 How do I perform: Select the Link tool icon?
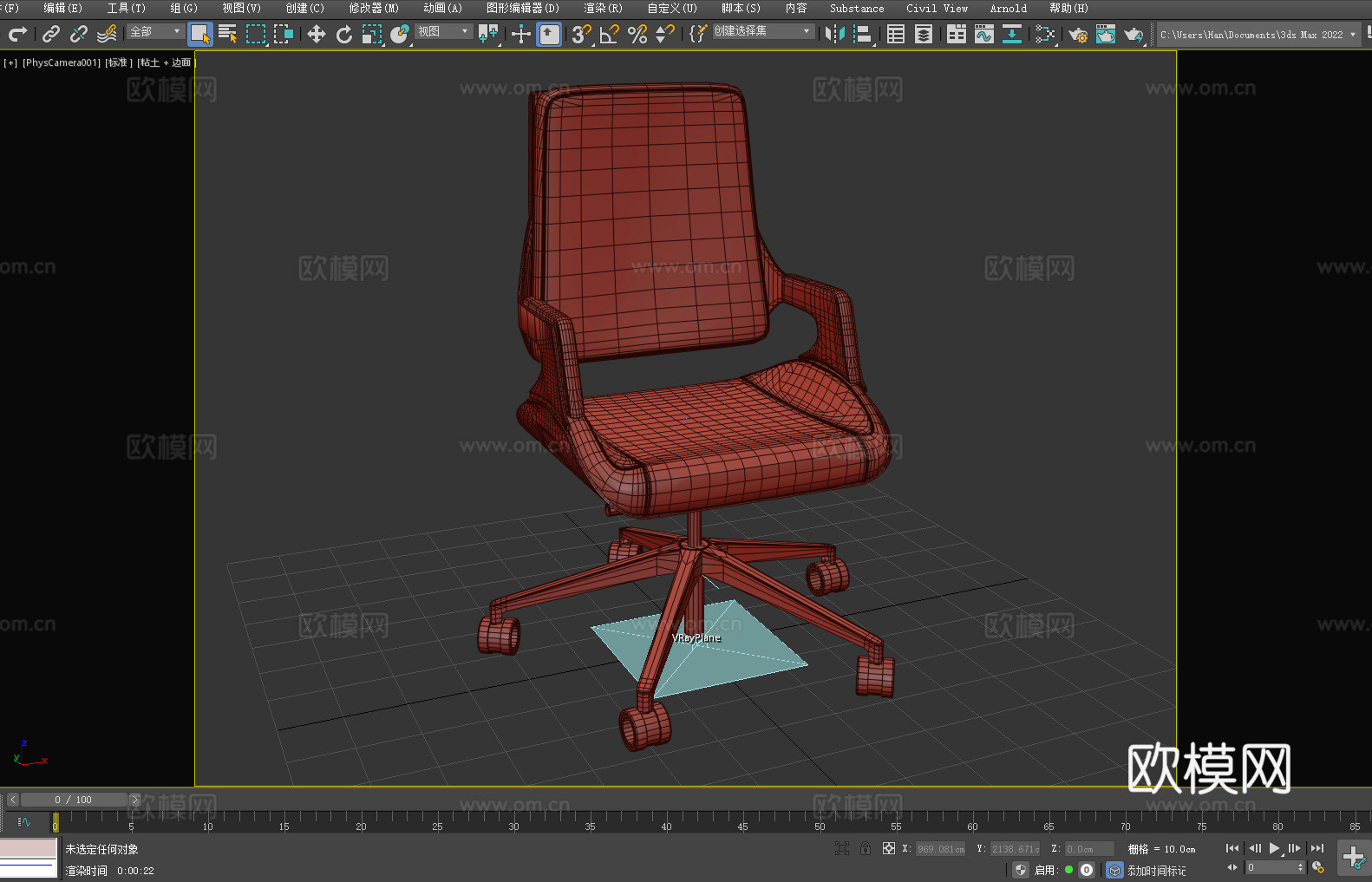(x=51, y=34)
